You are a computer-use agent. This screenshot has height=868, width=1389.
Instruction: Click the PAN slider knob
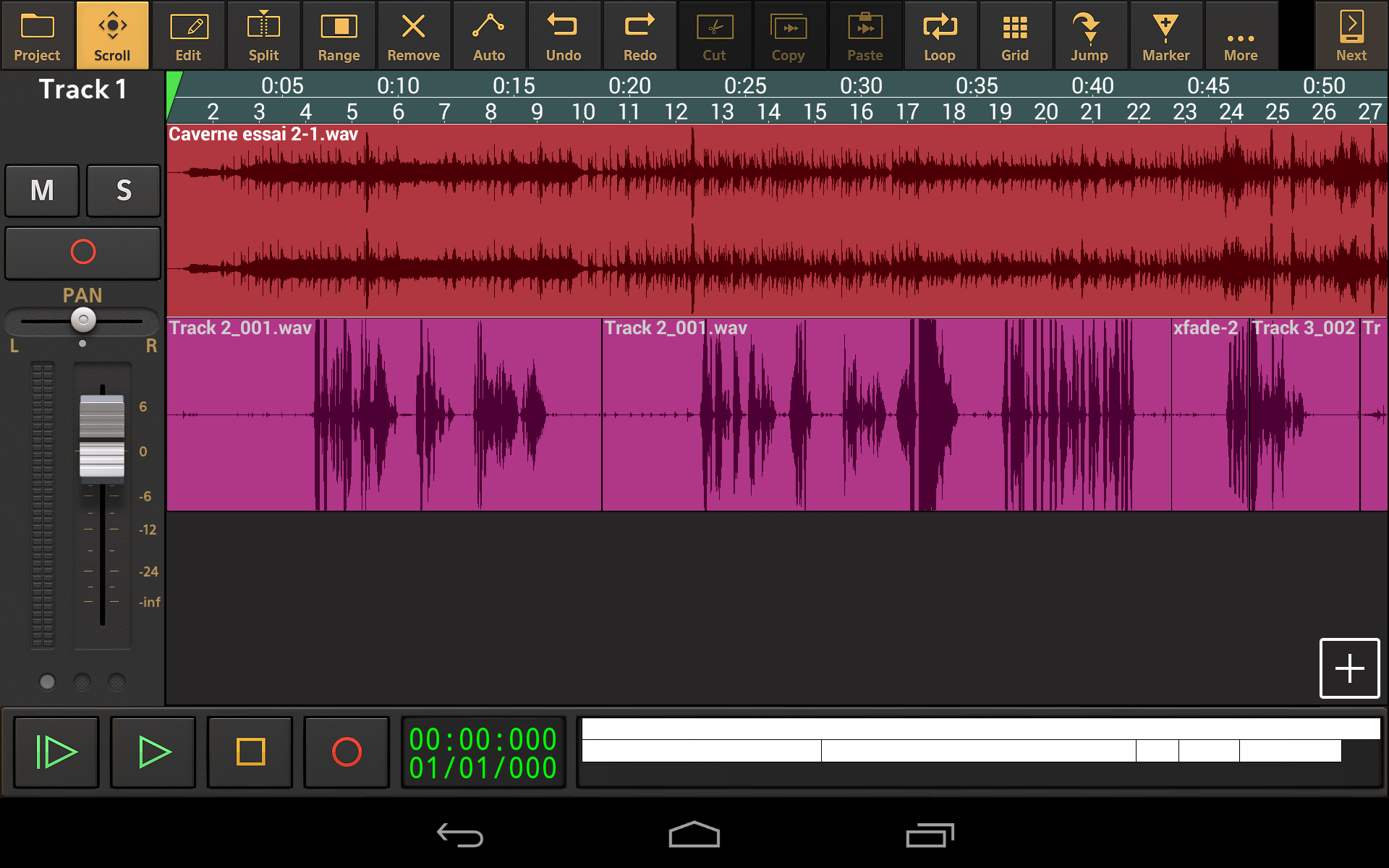coord(83,319)
